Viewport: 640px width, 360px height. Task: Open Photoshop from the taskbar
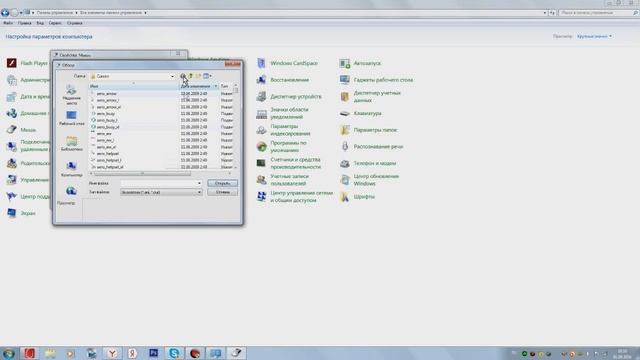[x=153, y=353]
